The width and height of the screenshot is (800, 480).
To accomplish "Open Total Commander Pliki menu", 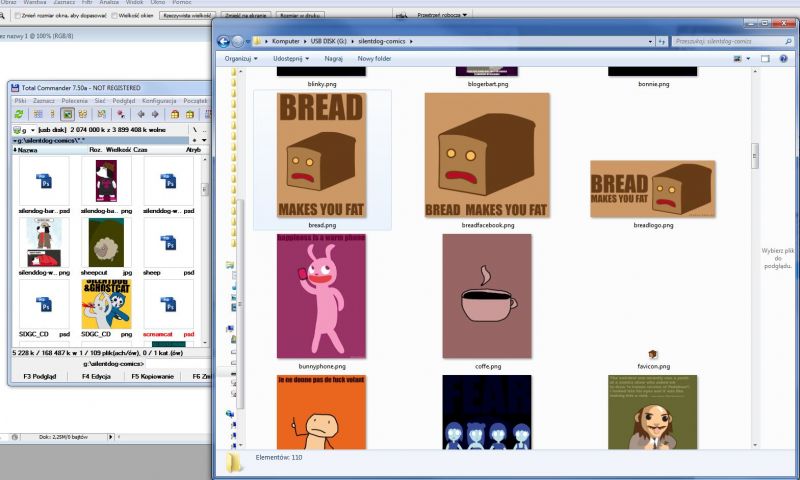I will click(x=20, y=101).
